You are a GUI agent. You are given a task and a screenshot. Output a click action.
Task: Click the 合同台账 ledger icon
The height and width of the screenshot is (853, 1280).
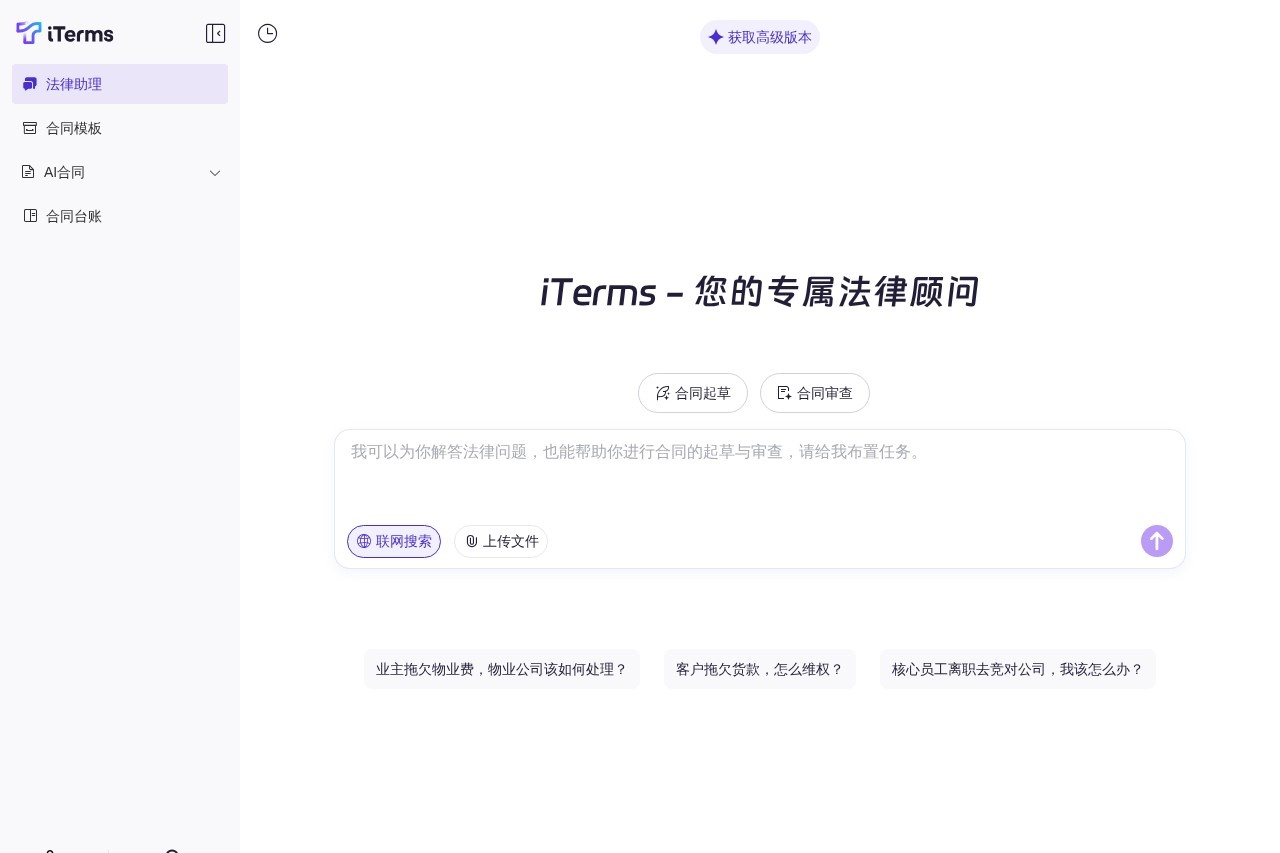pyautogui.click(x=30, y=216)
